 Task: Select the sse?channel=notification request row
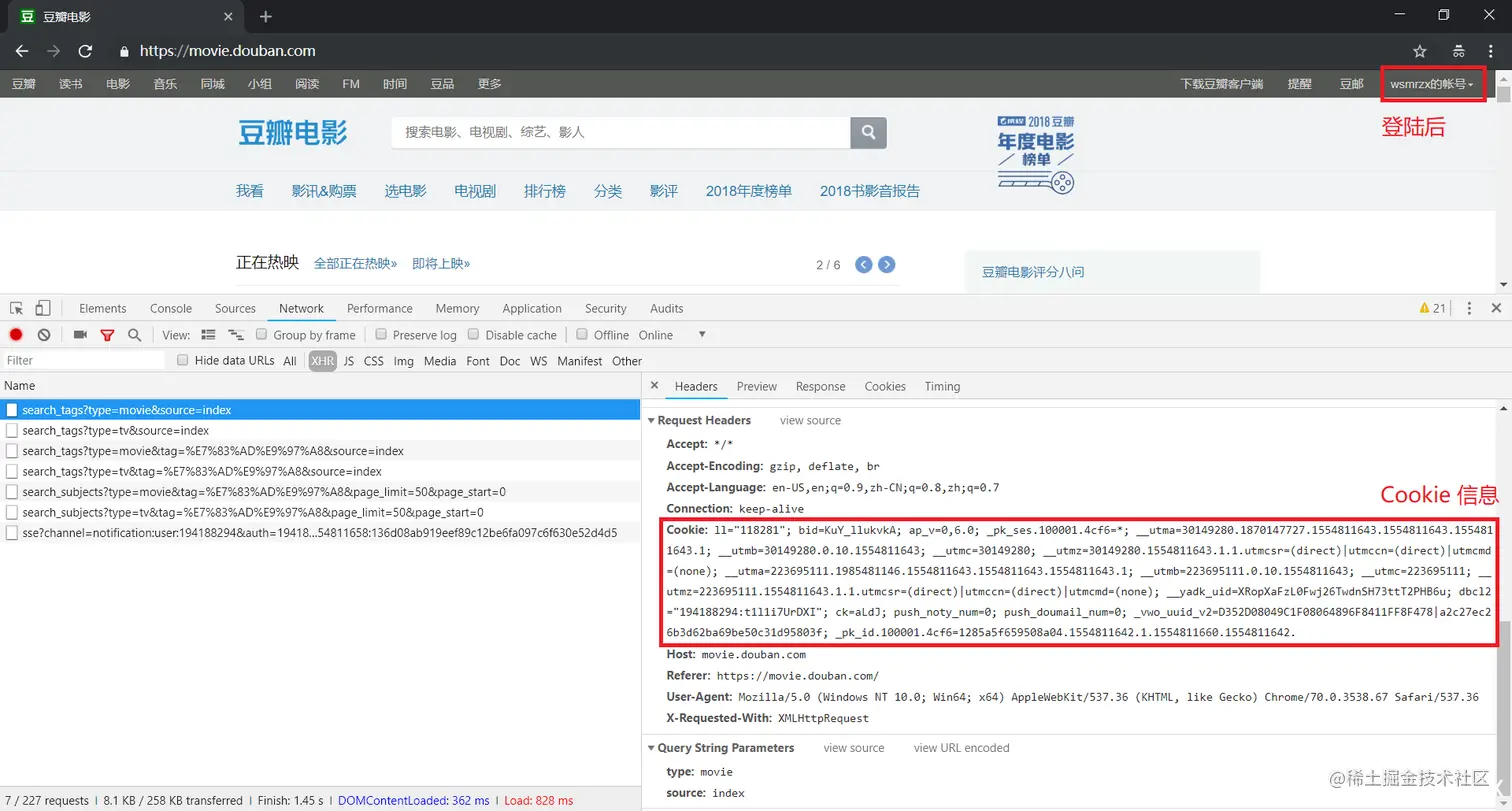pyautogui.click(x=320, y=533)
